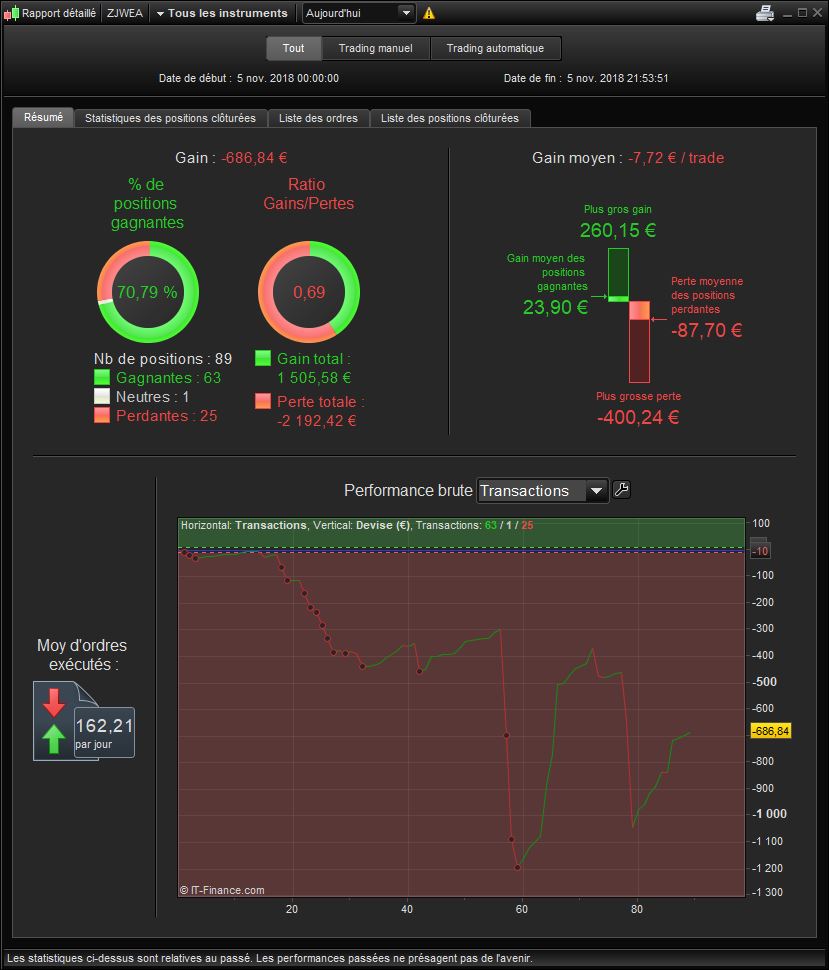Image resolution: width=829 pixels, height=970 pixels.
Task: Expand the Tous les instruments dropdown
Action: tap(221, 13)
